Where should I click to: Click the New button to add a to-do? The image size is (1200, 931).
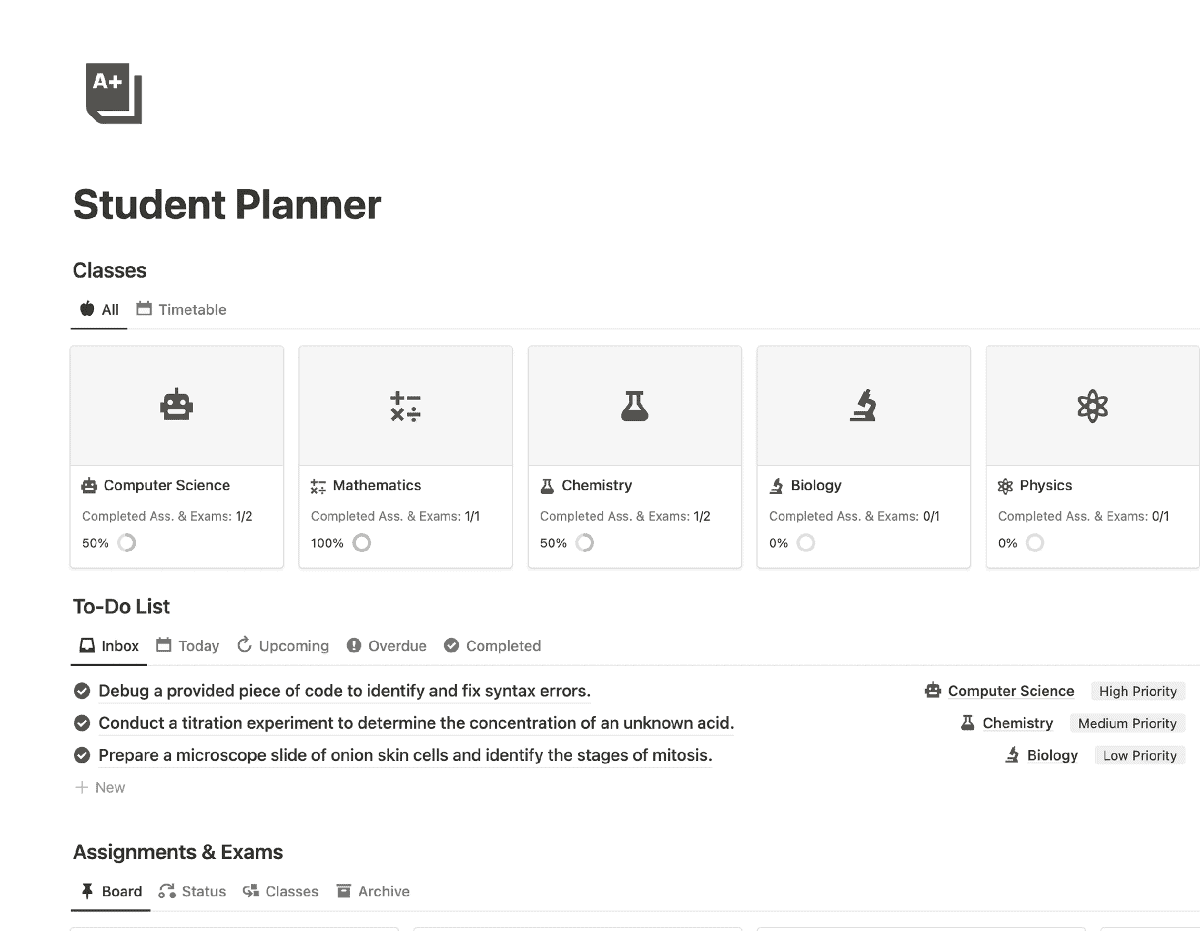[x=100, y=787]
